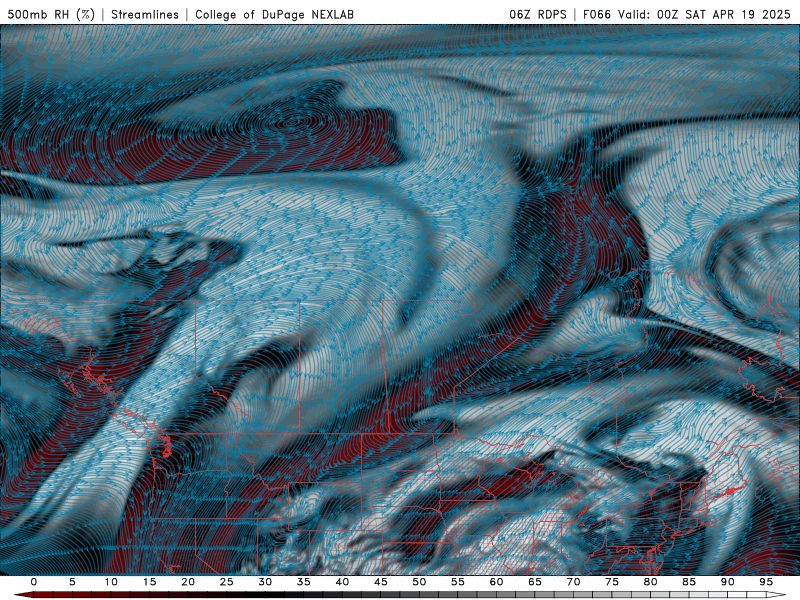Click the colorbar label "35"
The height and width of the screenshot is (600, 800).
click(x=304, y=582)
